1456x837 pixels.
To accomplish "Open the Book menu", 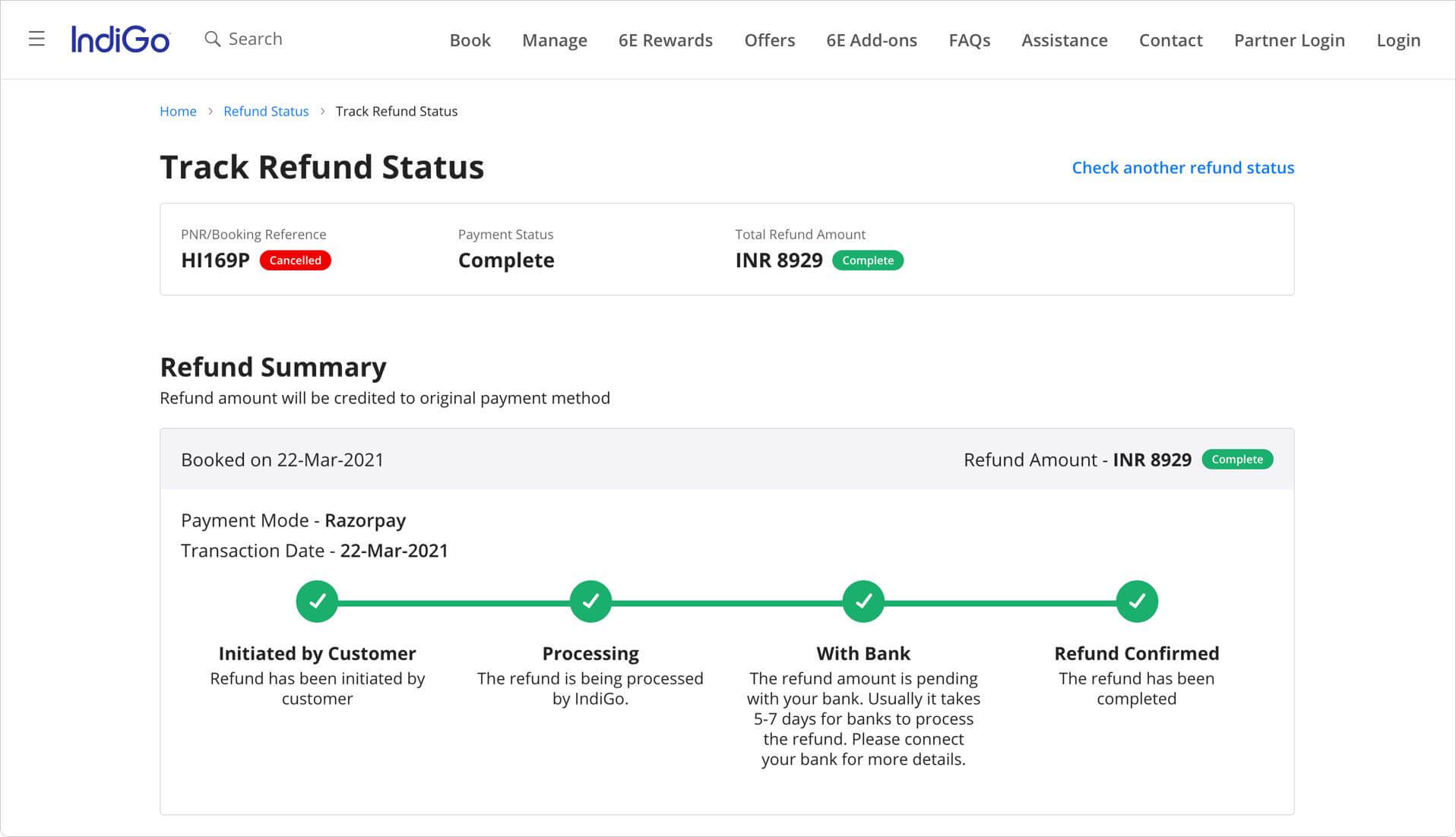I will (470, 40).
